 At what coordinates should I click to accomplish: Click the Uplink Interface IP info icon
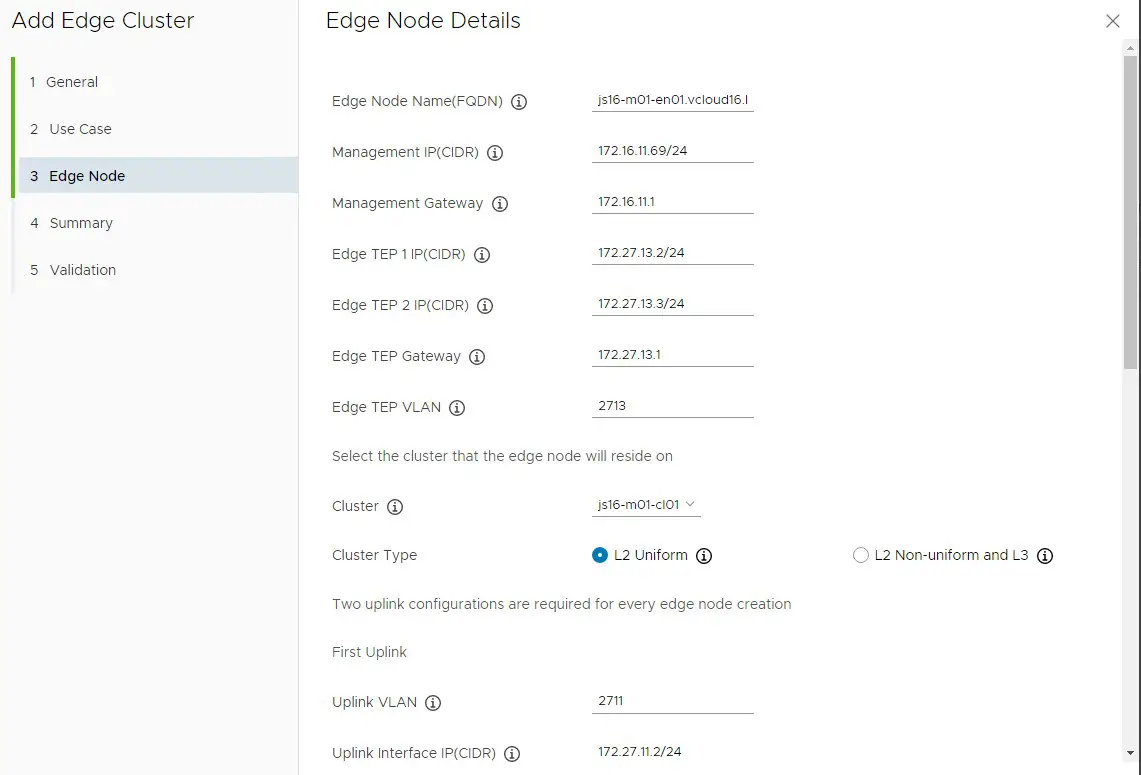(x=512, y=753)
